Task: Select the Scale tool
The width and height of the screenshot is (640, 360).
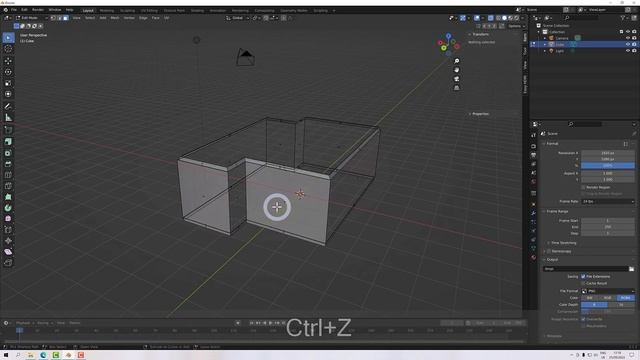Action: tap(8, 83)
